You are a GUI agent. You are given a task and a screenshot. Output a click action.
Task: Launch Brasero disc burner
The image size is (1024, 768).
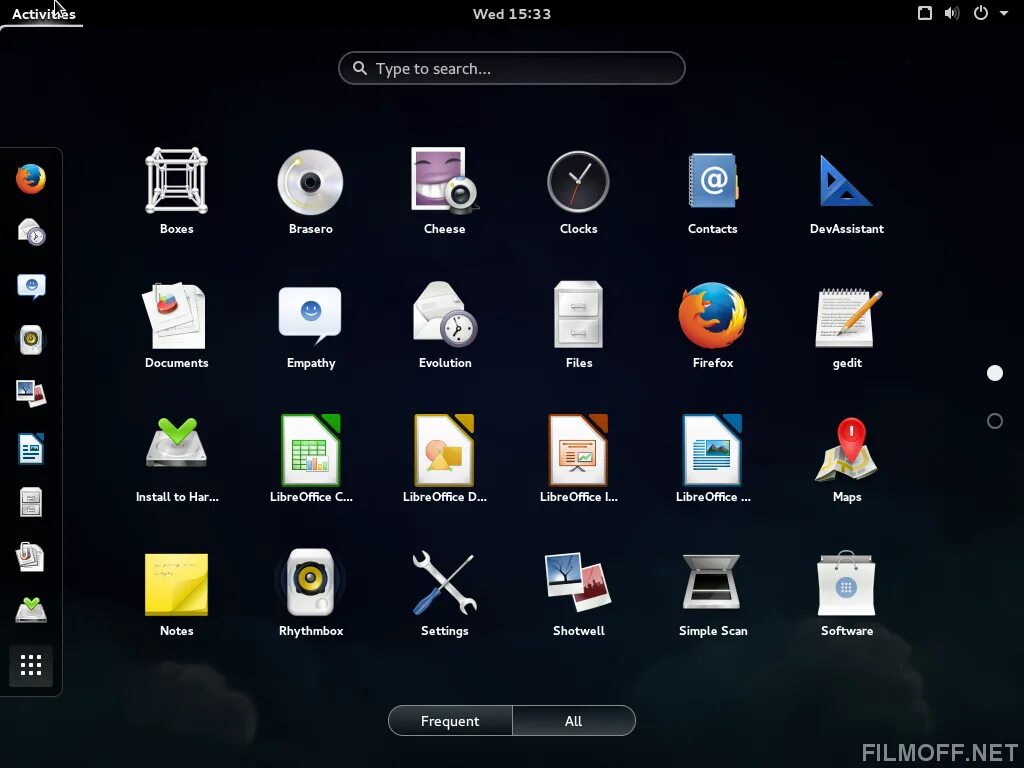(x=310, y=191)
